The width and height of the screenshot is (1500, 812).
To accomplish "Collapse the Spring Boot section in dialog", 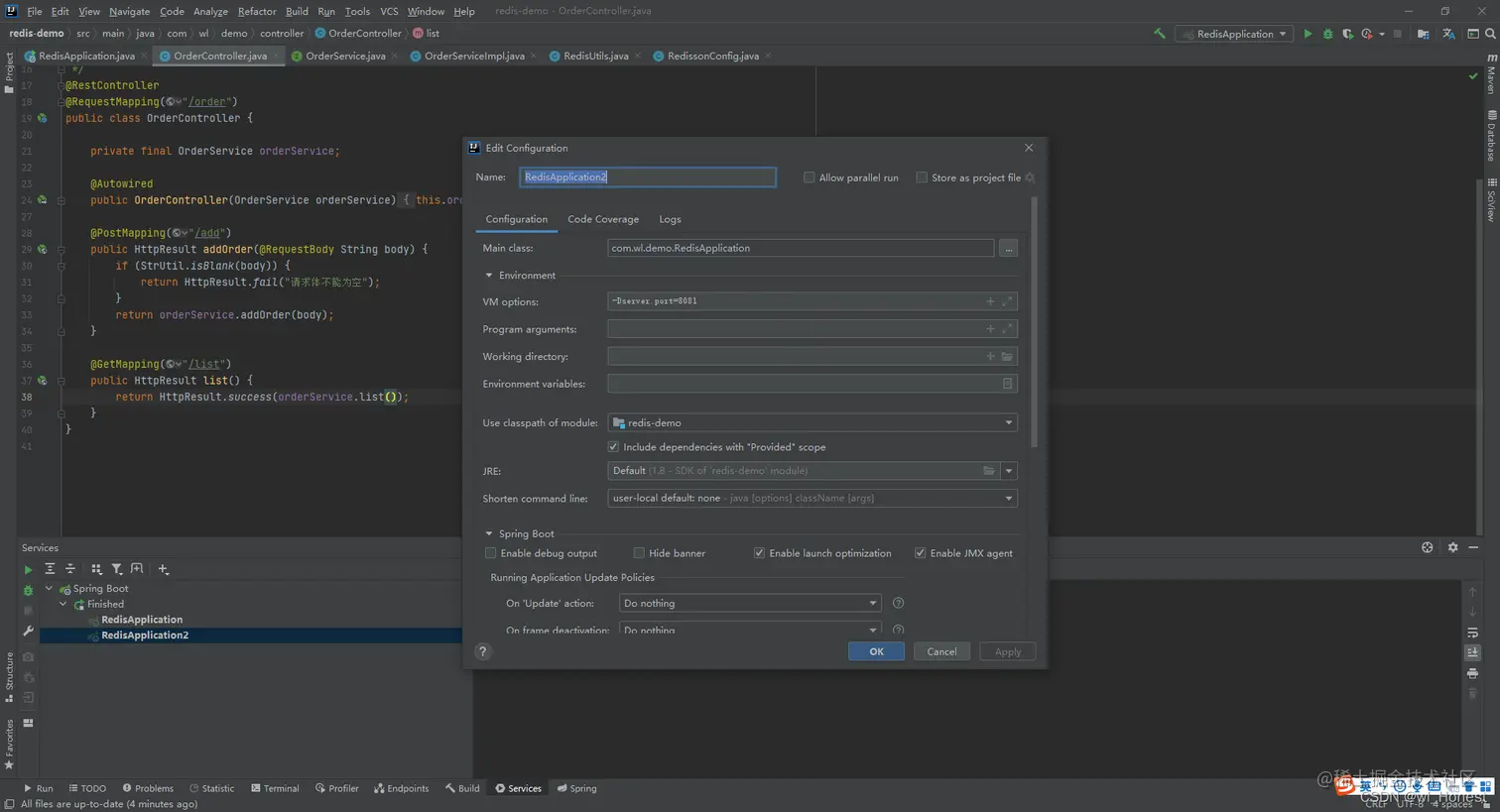I will (488, 534).
